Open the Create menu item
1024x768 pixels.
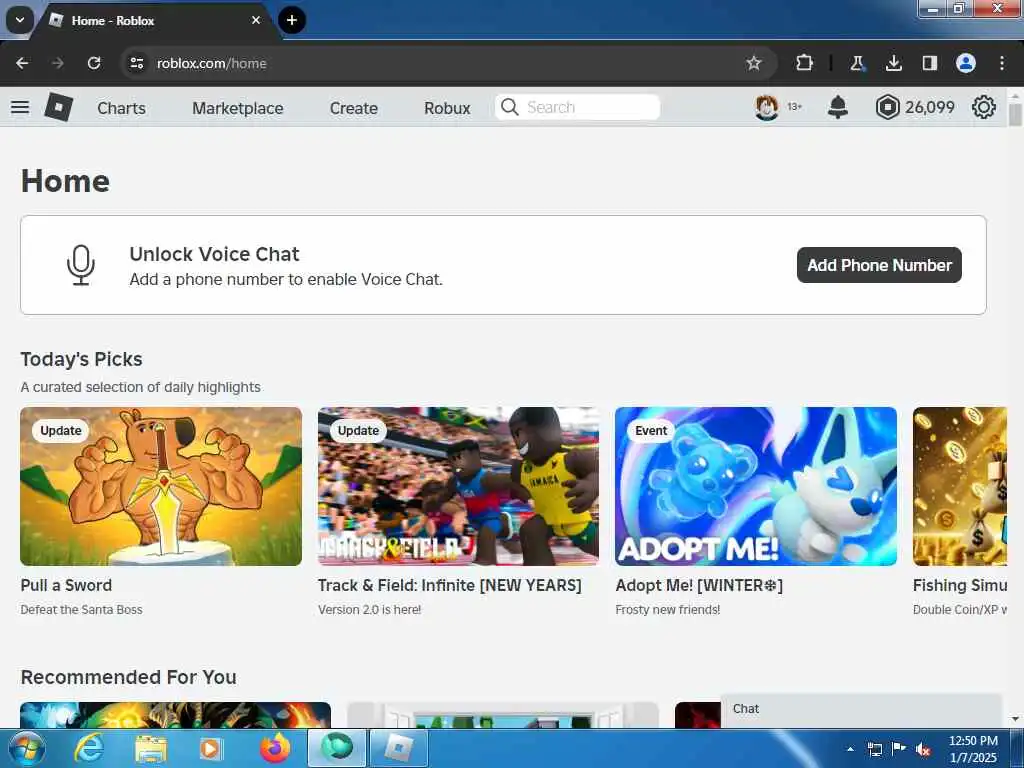pyautogui.click(x=353, y=108)
